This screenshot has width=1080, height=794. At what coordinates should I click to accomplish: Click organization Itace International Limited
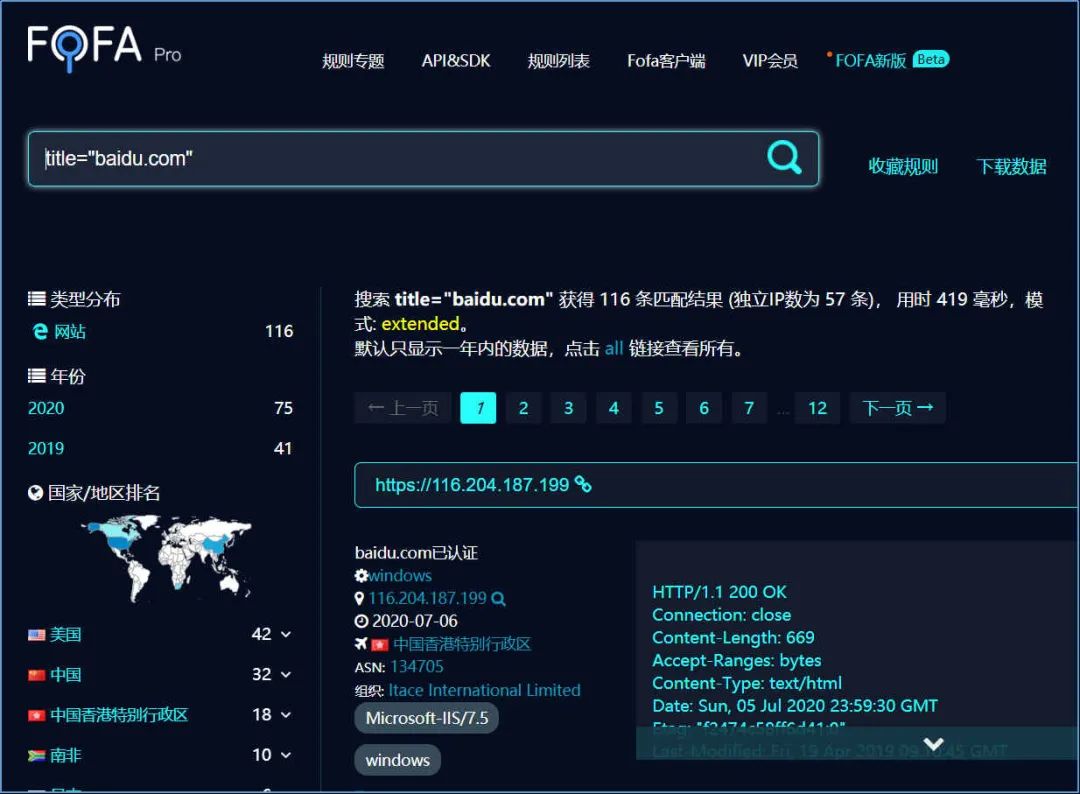(x=484, y=691)
